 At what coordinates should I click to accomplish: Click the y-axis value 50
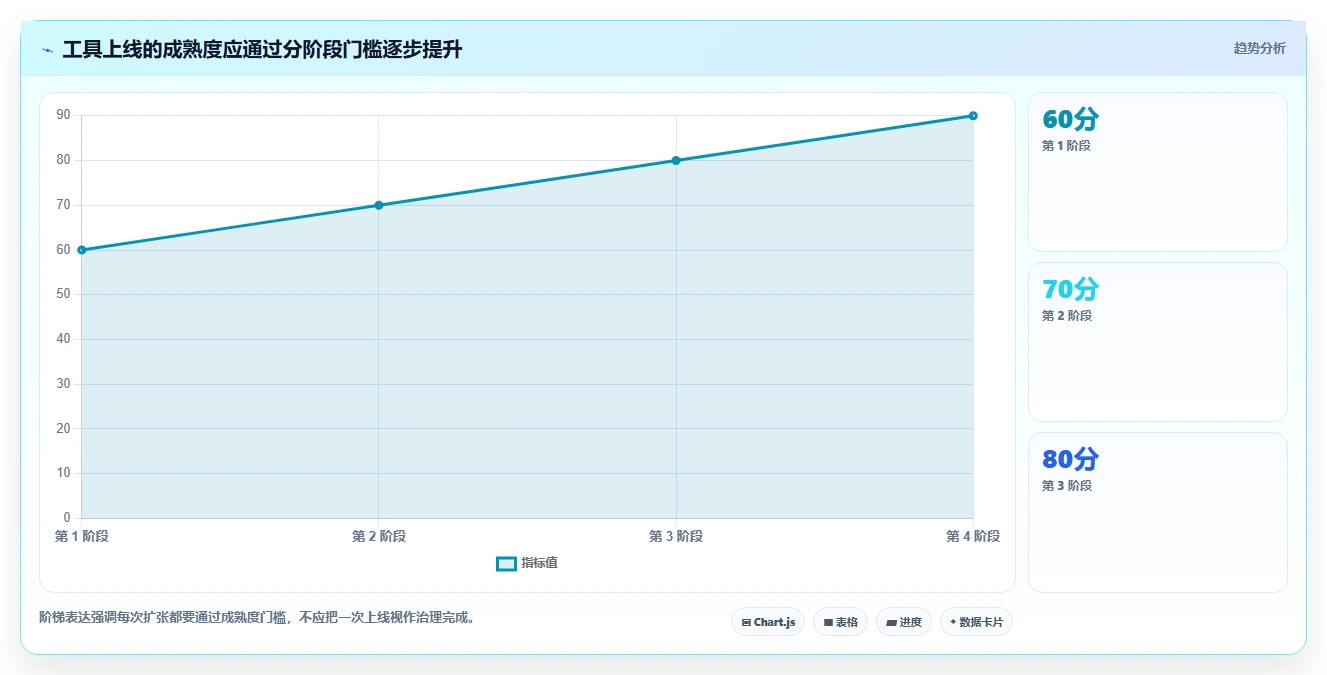pos(64,294)
